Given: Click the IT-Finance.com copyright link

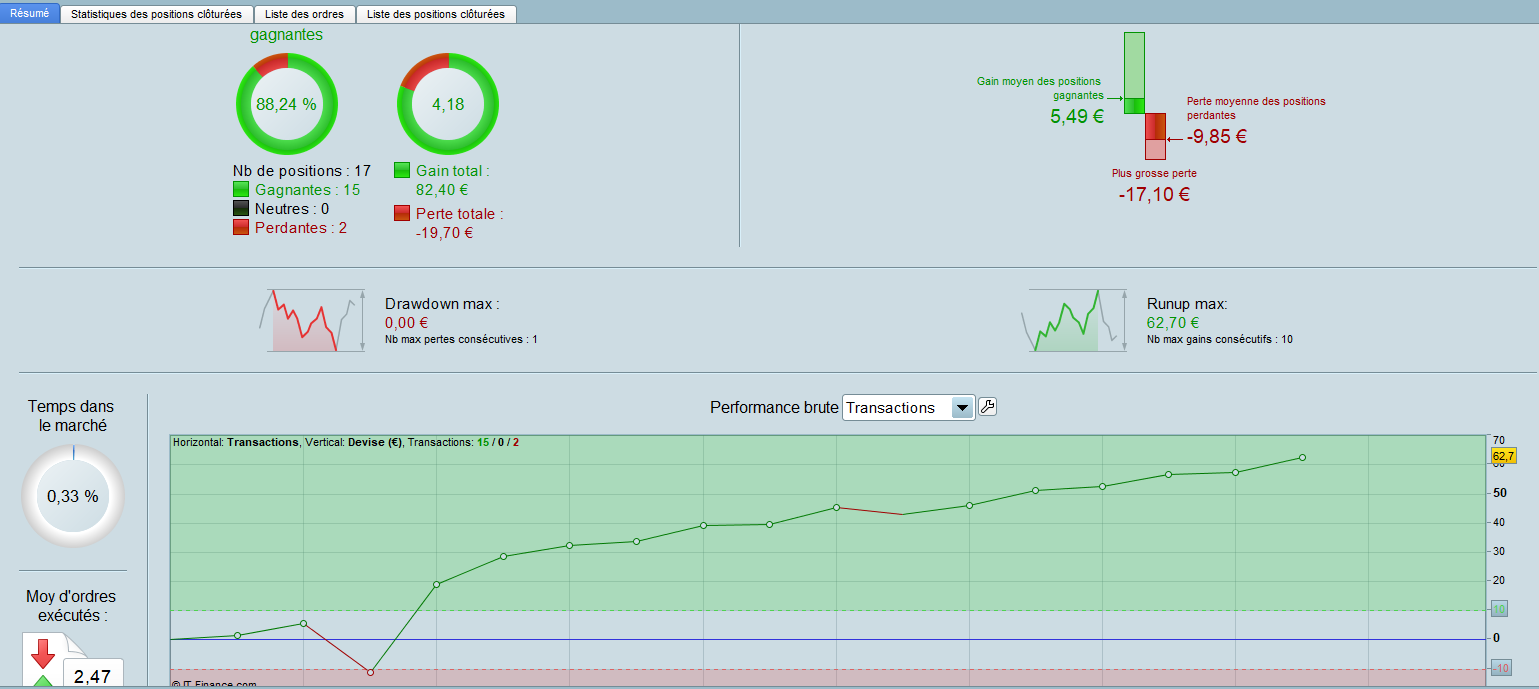Looking at the screenshot, I should [x=214, y=684].
